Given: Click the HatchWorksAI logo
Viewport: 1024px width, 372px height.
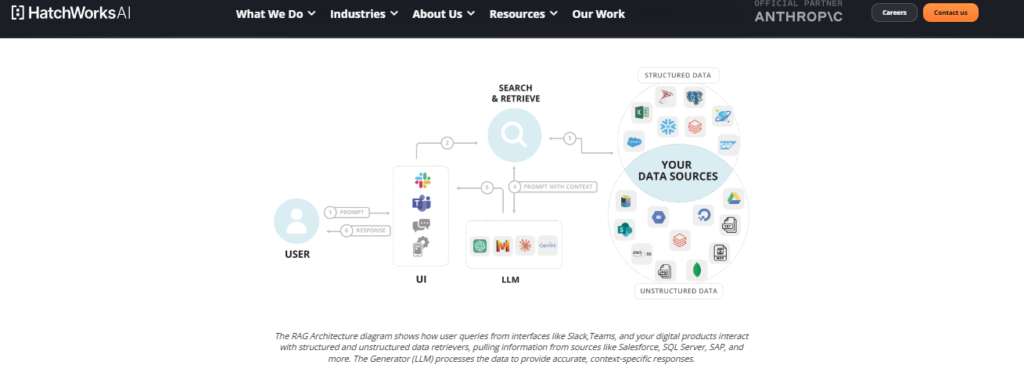Looking at the screenshot, I should coord(71,13).
